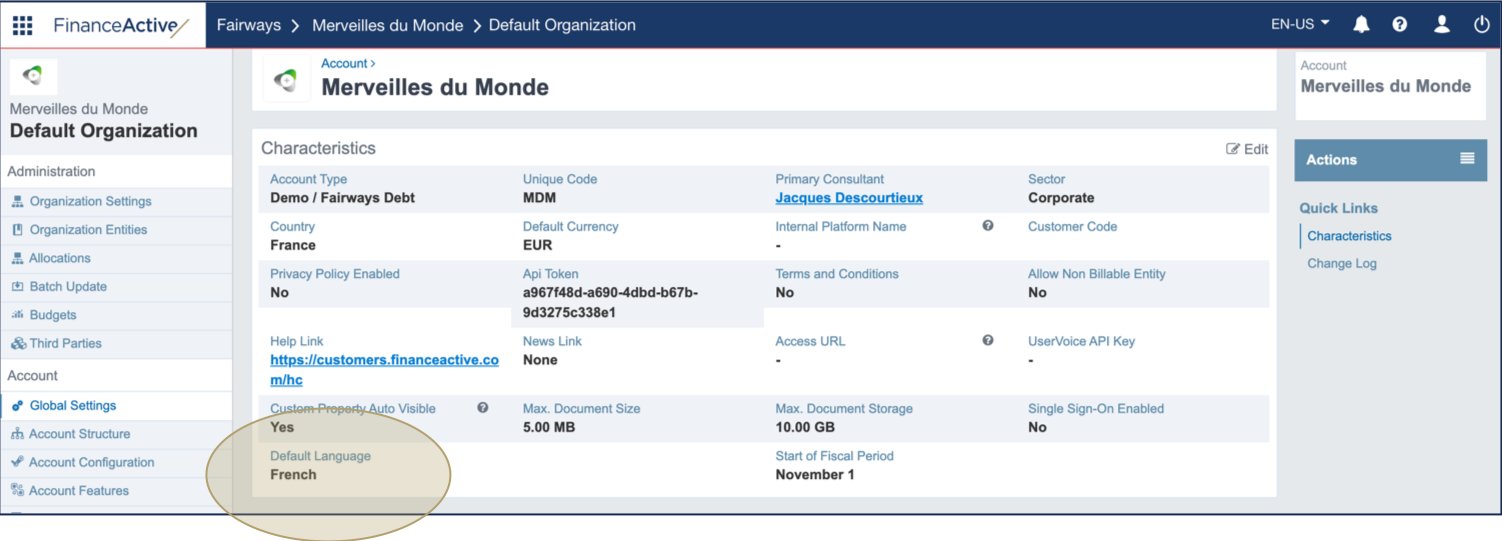Click the Default Organization breadcrumb
Image resolution: width=1502 pixels, height=541 pixels.
coord(562,25)
